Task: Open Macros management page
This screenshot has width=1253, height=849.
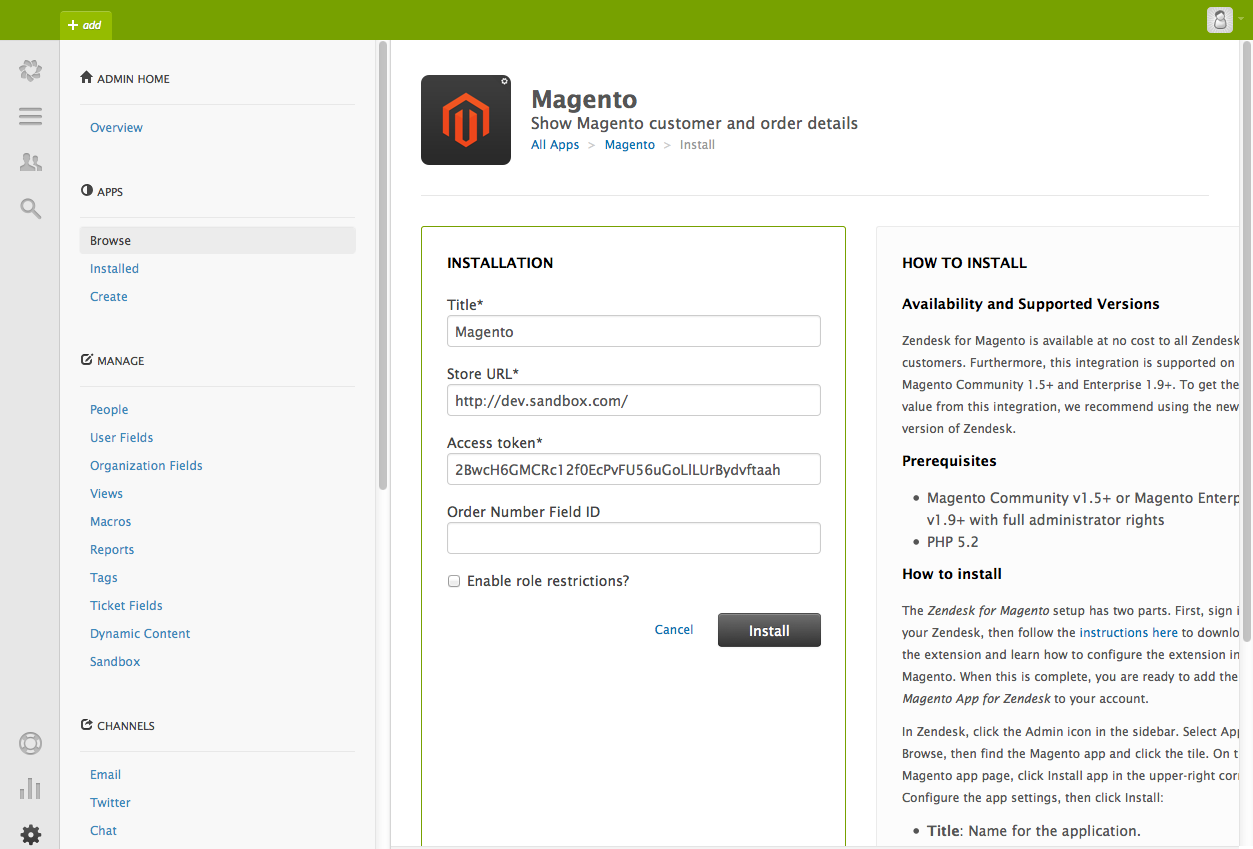Action: tap(111, 522)
